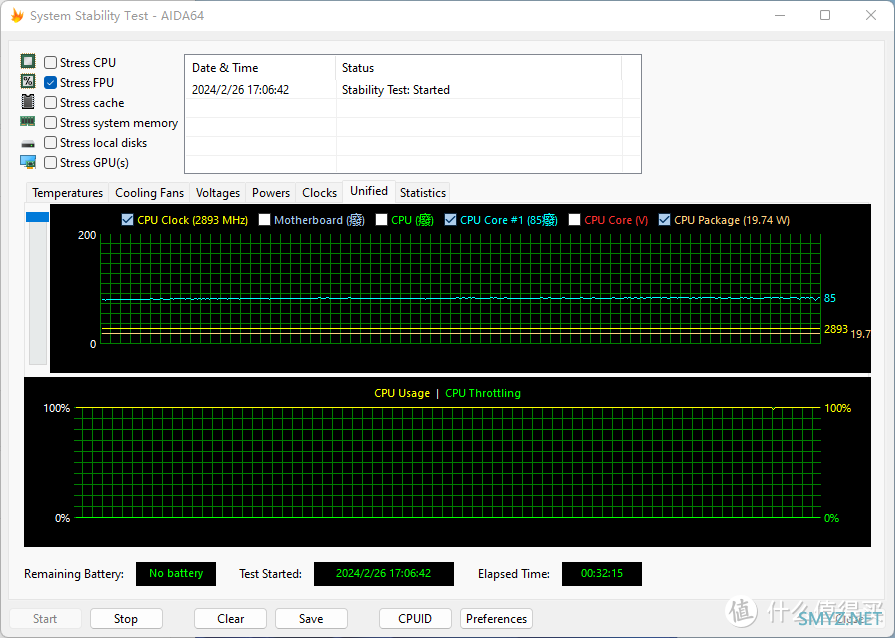The image size is (895, 638).
Task: Click the CPU Usage legend label
Action: pyautogui.click(x=402, y=393)
